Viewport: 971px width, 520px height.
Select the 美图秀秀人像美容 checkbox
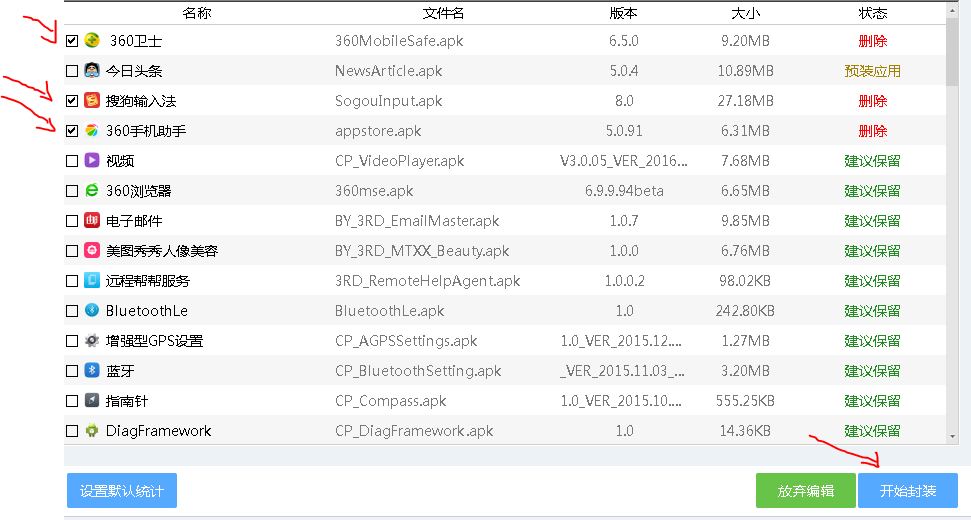click(x=72, y=251)
